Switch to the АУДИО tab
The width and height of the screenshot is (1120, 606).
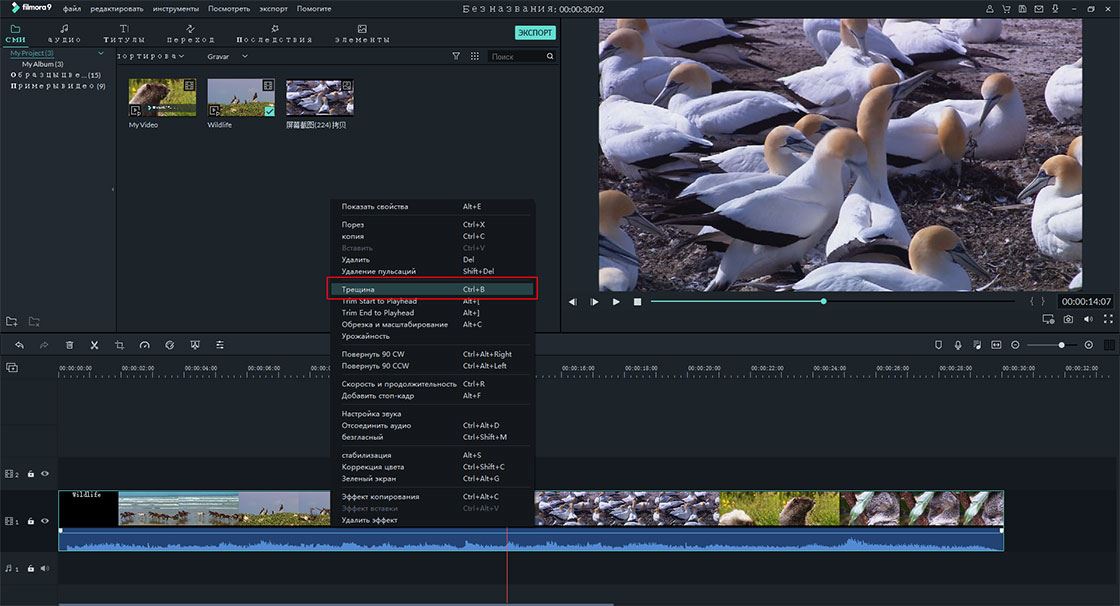pyautogui.click(x=64, y=34)
